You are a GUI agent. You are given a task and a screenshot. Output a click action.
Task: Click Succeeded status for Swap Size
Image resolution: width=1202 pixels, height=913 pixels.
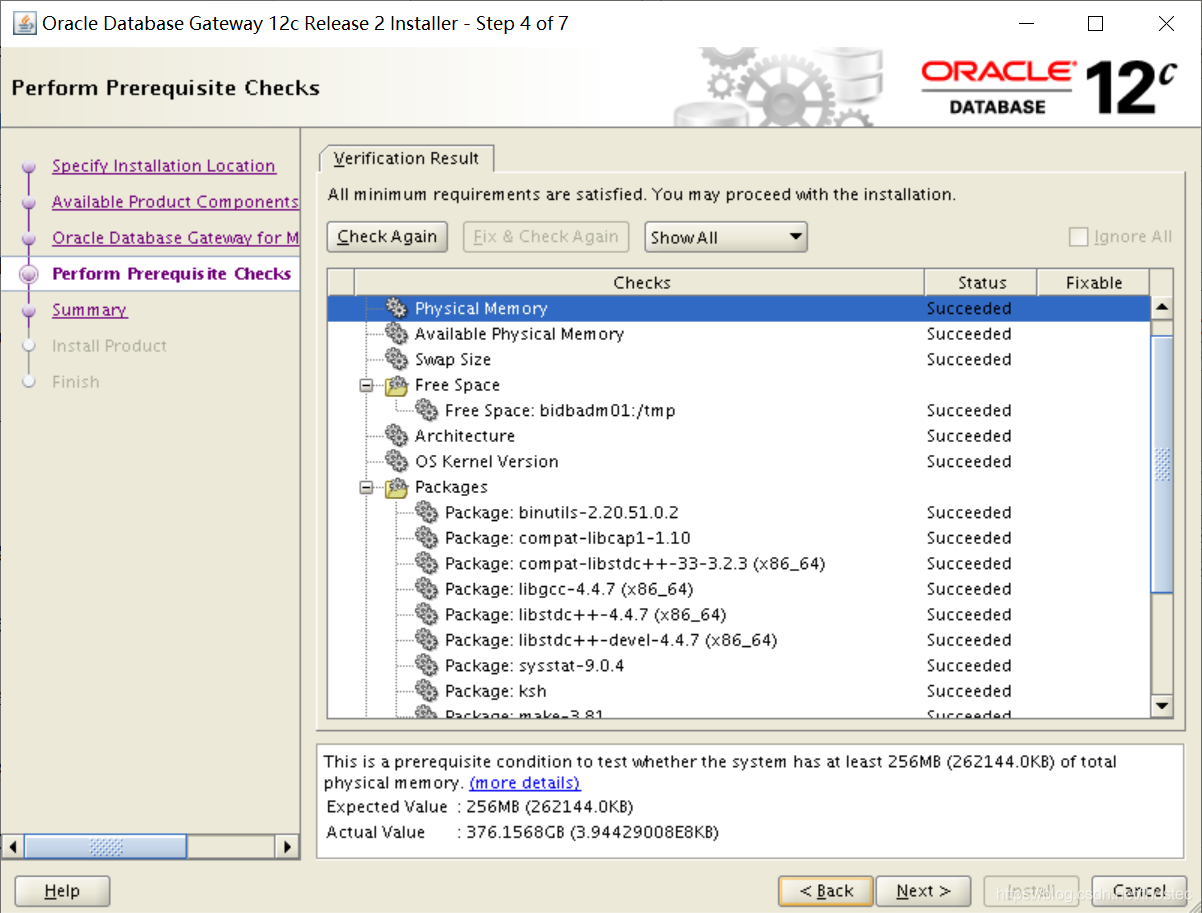969,360
